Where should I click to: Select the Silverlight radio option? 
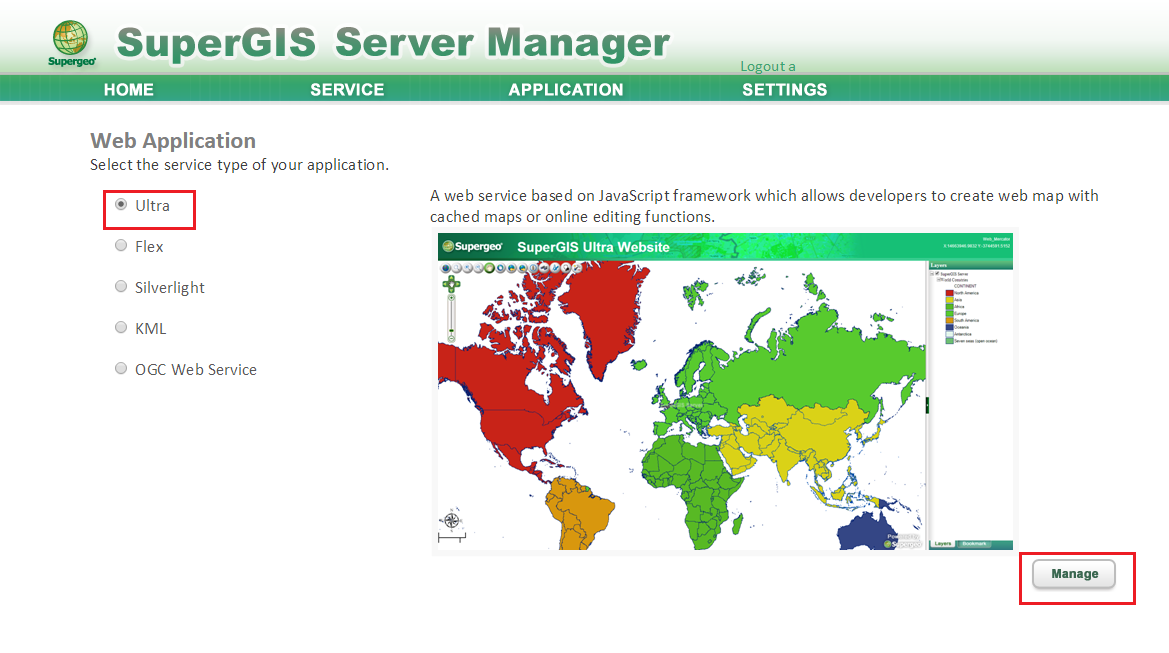click(x=121, y=286)
